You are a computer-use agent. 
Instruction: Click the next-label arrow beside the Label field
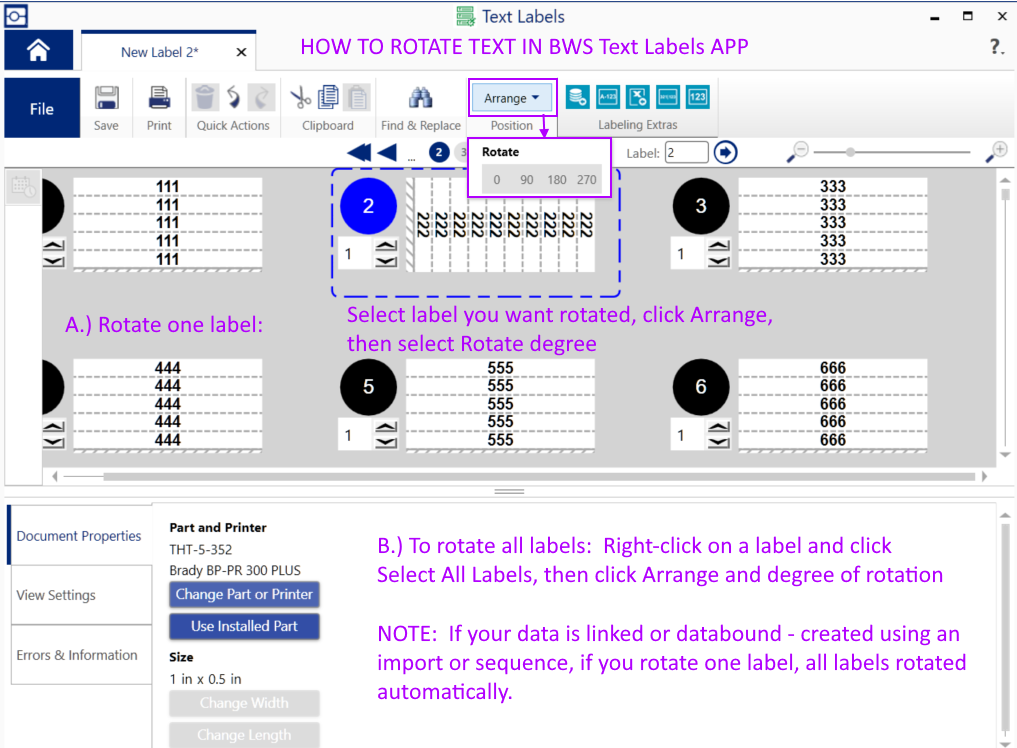(x=725, y=151)
